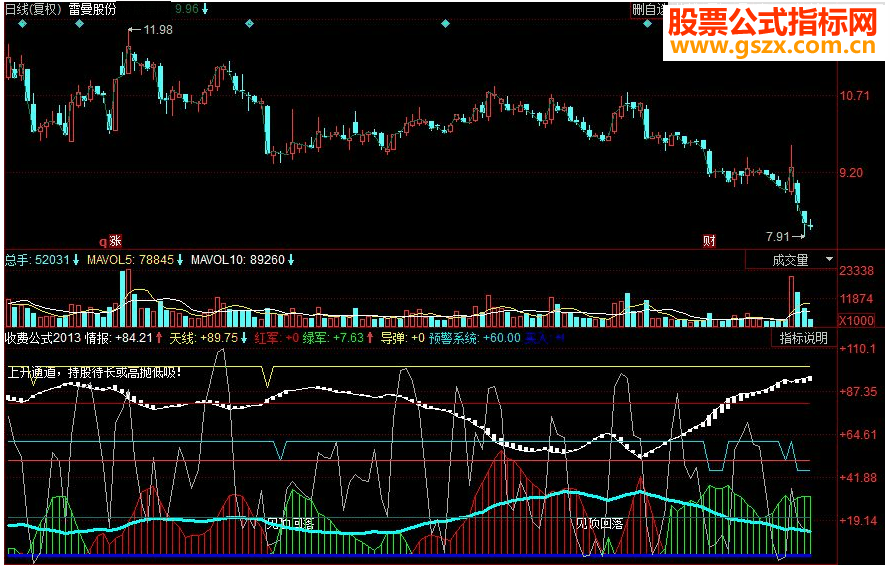890x566 pixels.
Task: Click the 雷曼股份 stock name
Action: (93, 9)
